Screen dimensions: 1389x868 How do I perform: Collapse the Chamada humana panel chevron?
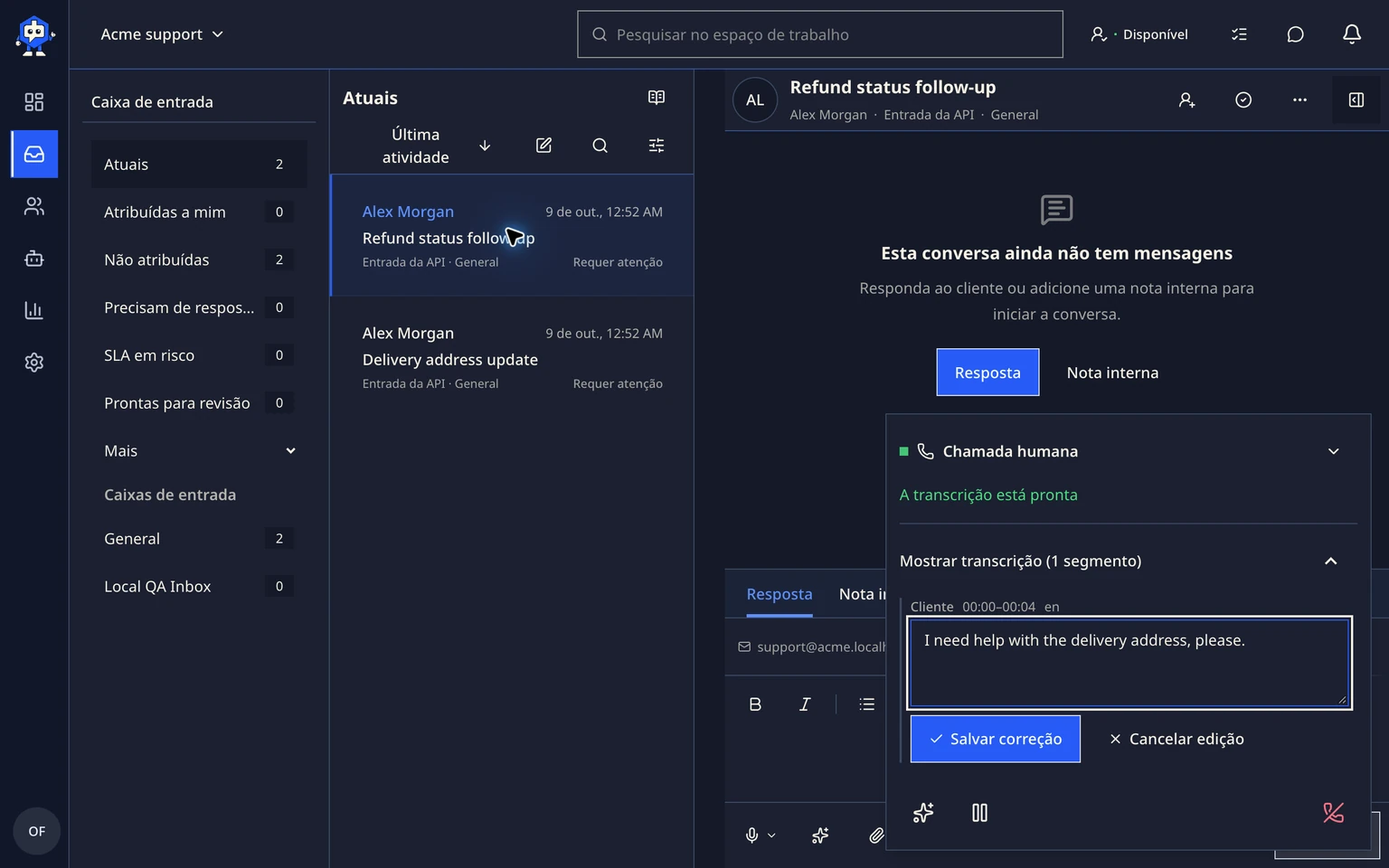tap(1333, 451)
